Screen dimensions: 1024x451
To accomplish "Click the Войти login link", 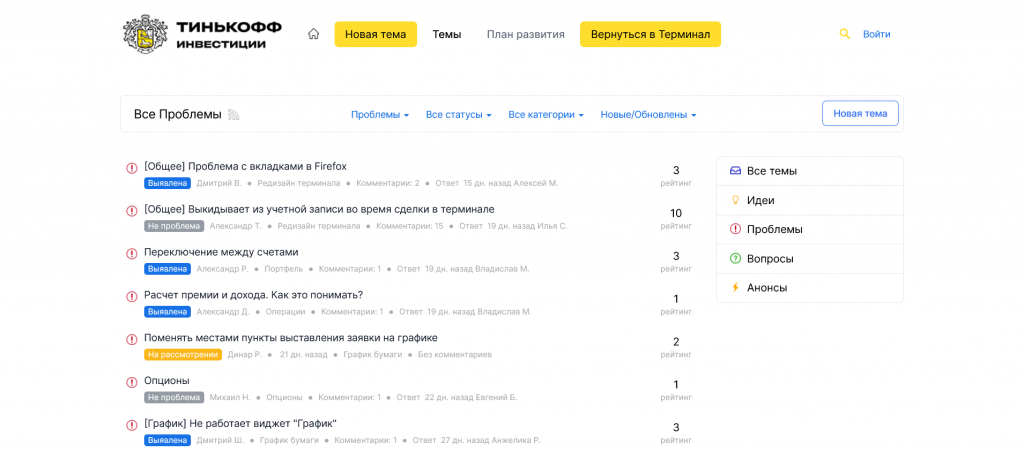I will click(876, 34).
